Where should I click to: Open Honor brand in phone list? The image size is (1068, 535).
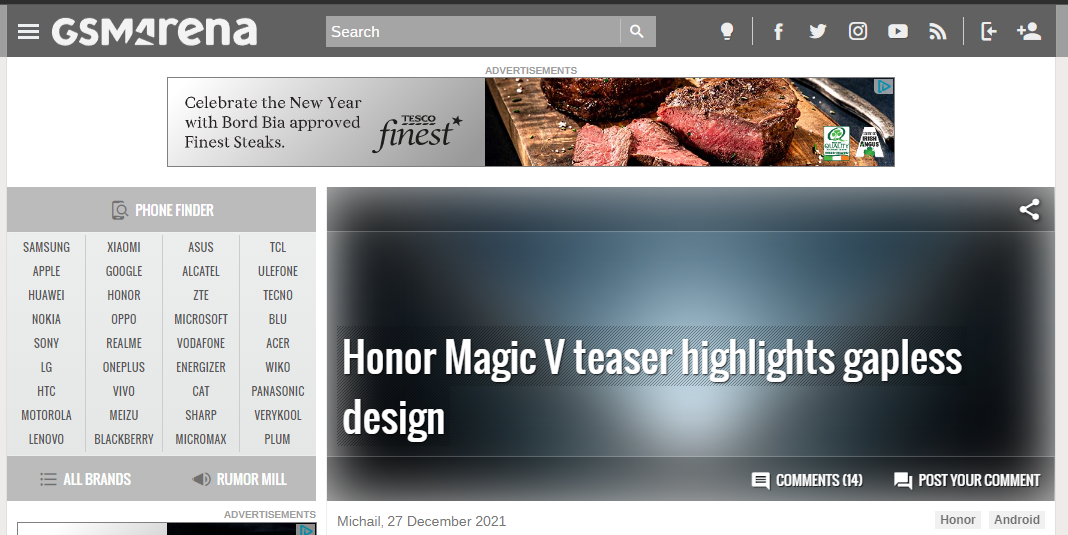point(124,295)
